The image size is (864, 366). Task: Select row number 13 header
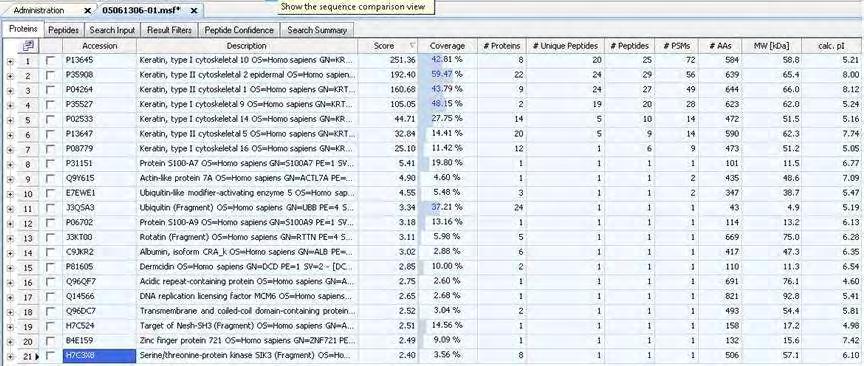pyautogui.click(x=29, y=238)
